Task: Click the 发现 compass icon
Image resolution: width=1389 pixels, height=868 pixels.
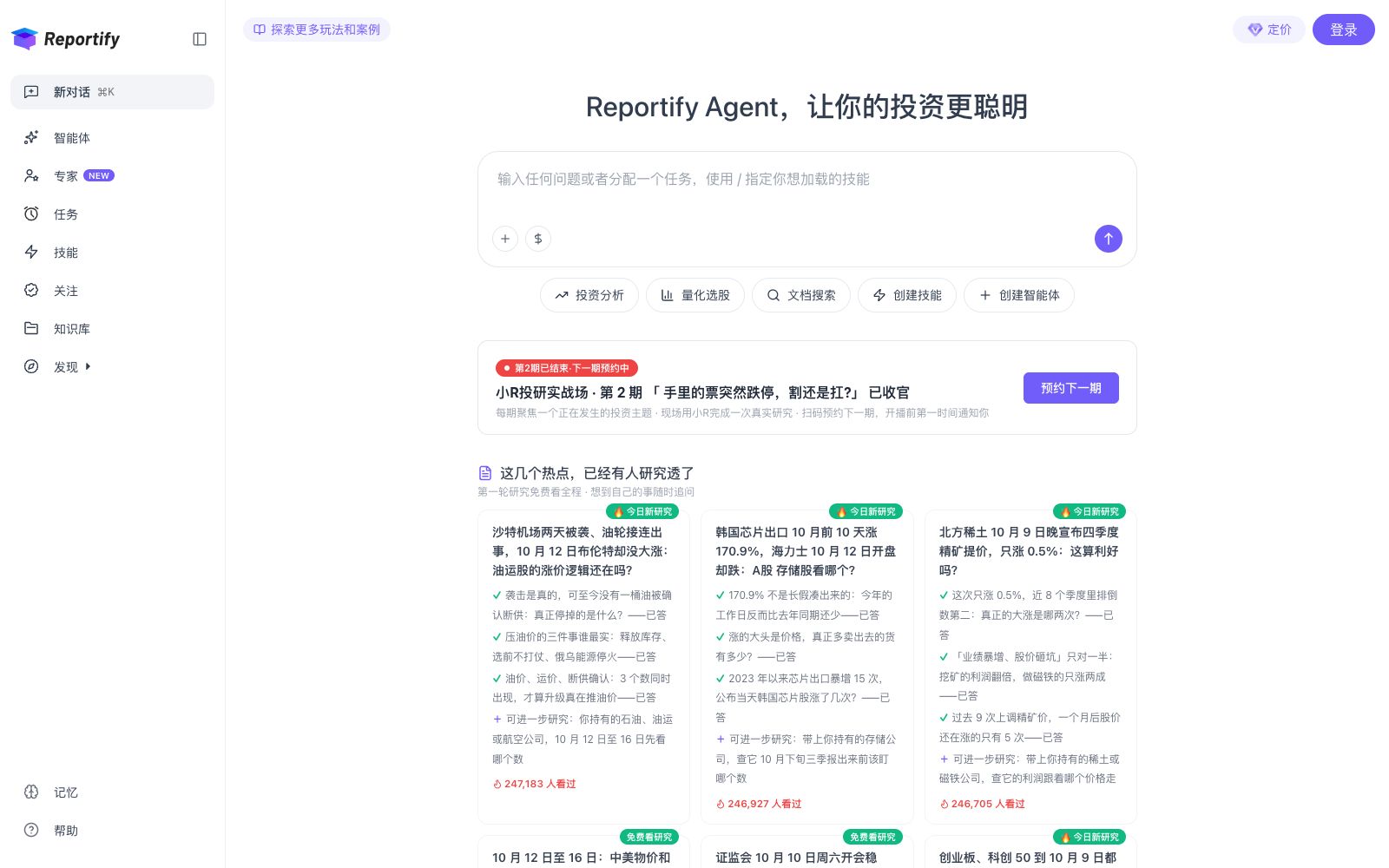Action: pyautogui.click(x=31, y=366)
